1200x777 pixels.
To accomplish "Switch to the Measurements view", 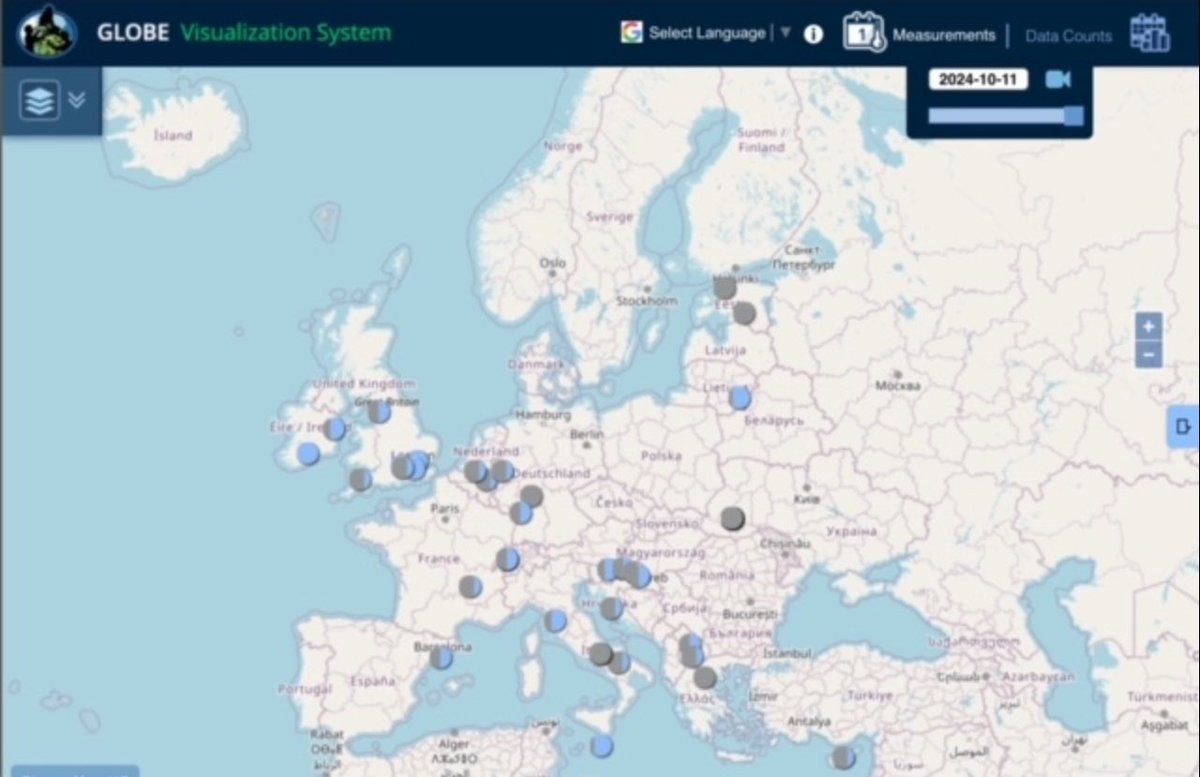I will tap(944, 35).
